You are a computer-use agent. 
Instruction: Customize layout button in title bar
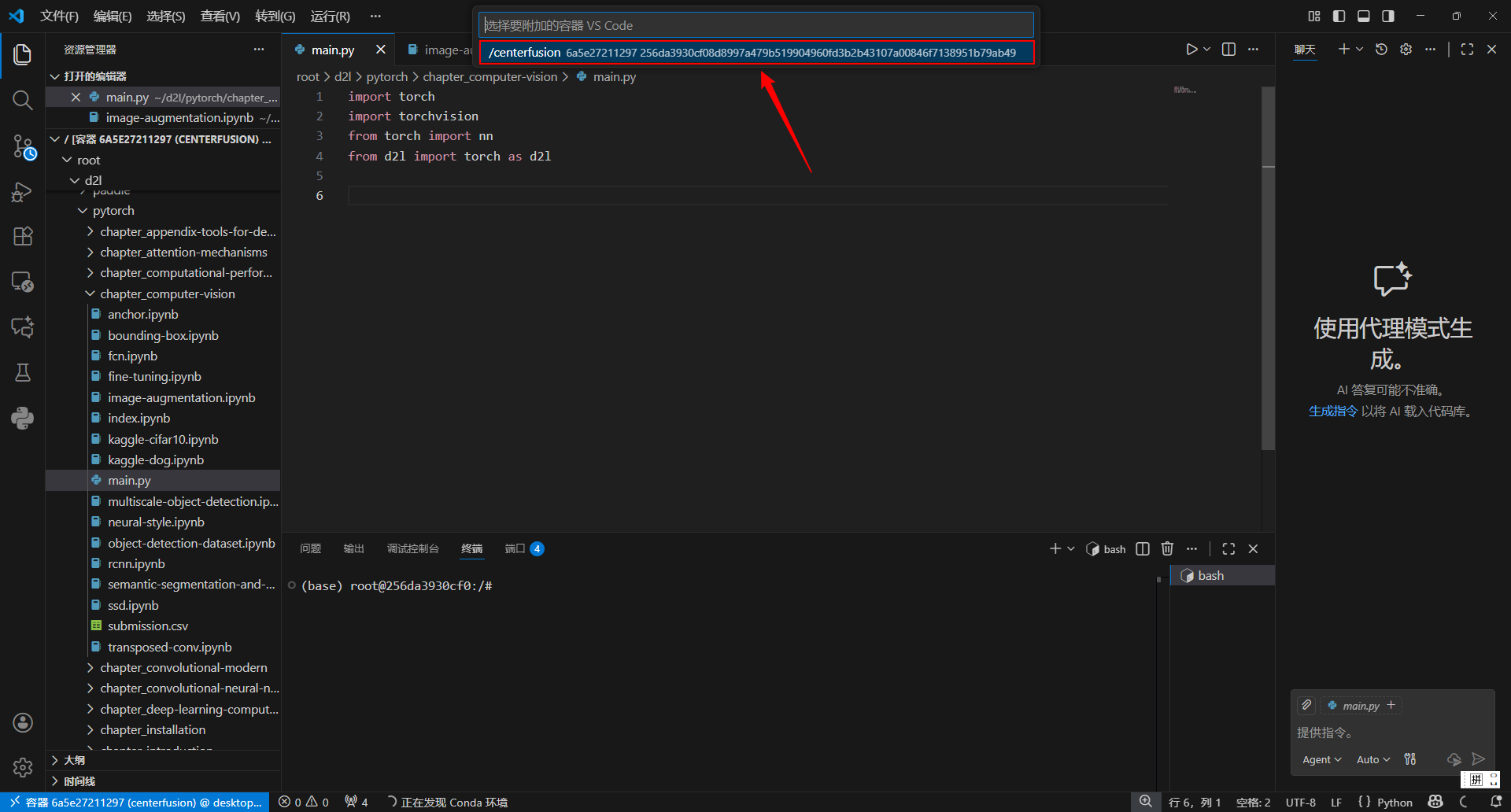point(1314,17)
